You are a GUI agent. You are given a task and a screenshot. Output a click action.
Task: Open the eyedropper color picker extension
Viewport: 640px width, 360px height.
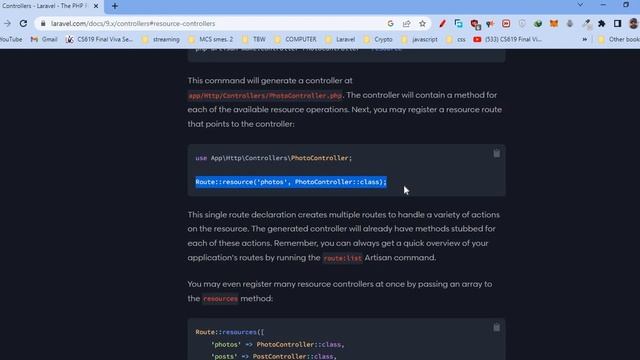click(587, 24)
